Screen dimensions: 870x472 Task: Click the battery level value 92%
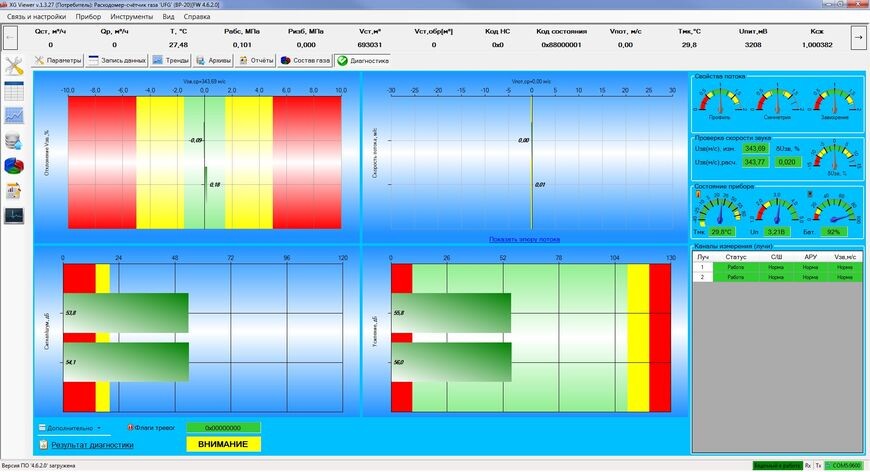pyautogui.click(x=833, y=232)
